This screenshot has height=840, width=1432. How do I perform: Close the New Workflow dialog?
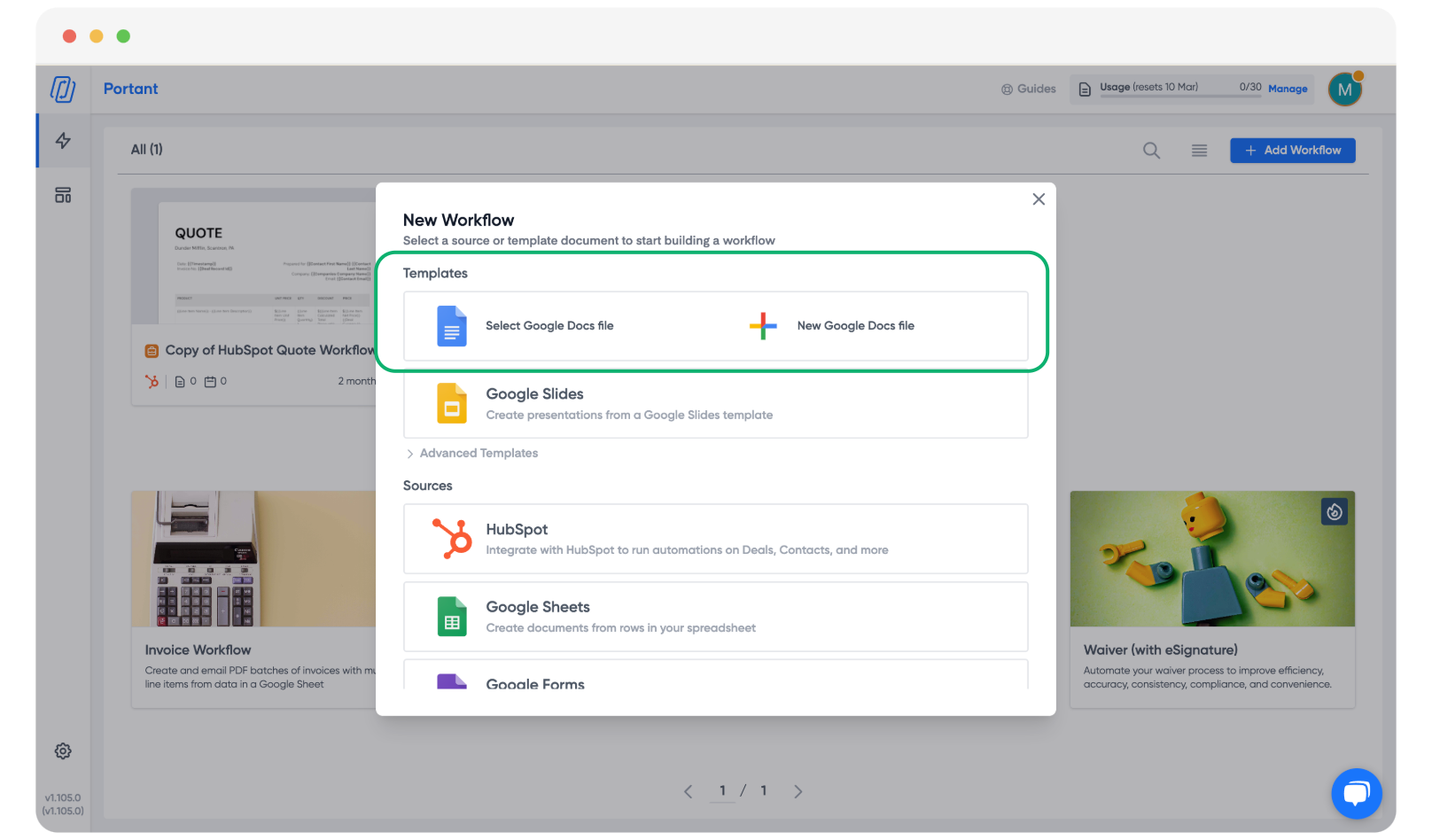click(x=1039, y=199)
